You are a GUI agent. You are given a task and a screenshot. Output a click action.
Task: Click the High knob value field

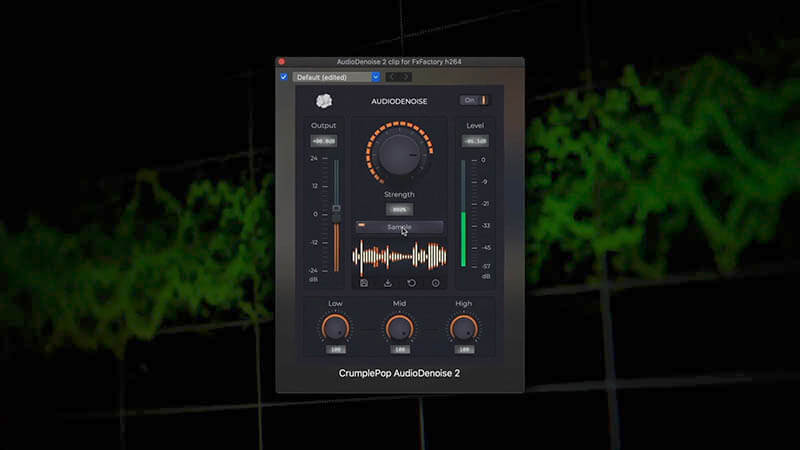(x=464, y=349)
